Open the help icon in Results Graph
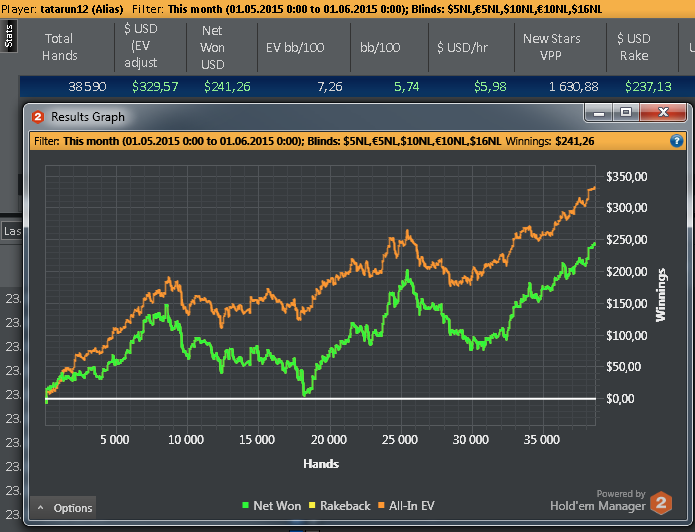 (x=676, y=141)
